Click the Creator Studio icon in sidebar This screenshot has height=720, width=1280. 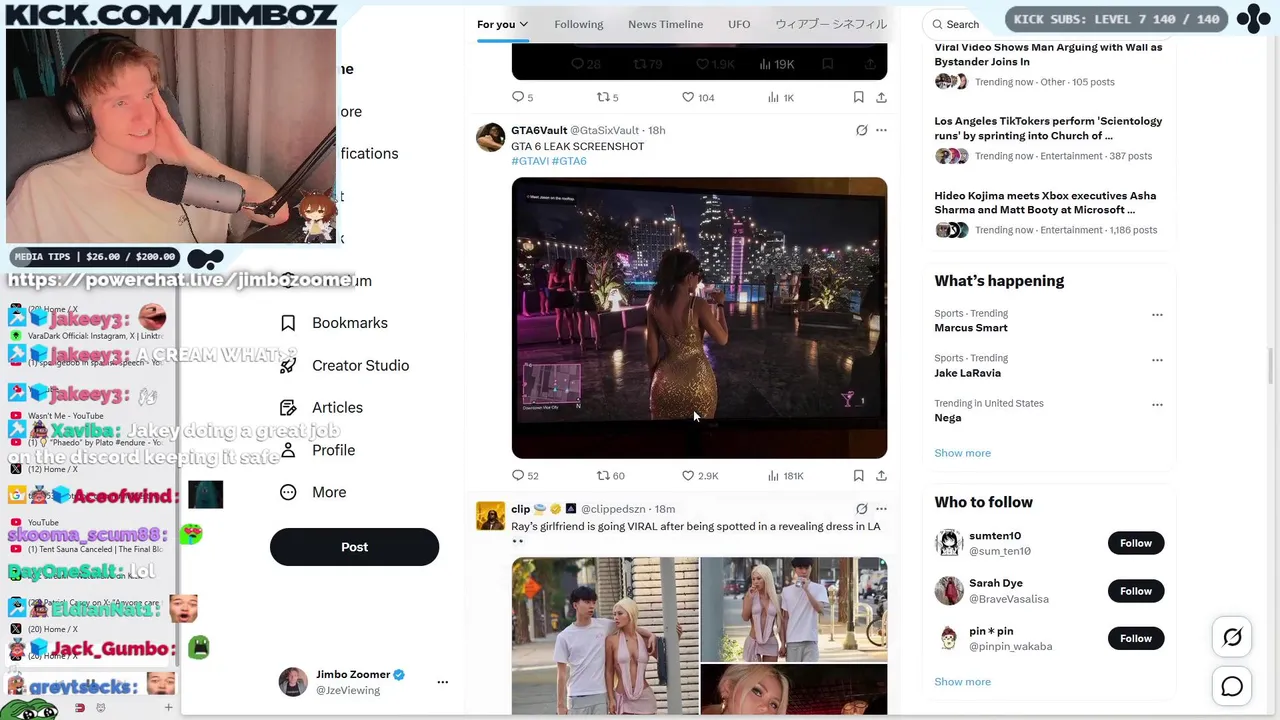pos(288,365)
